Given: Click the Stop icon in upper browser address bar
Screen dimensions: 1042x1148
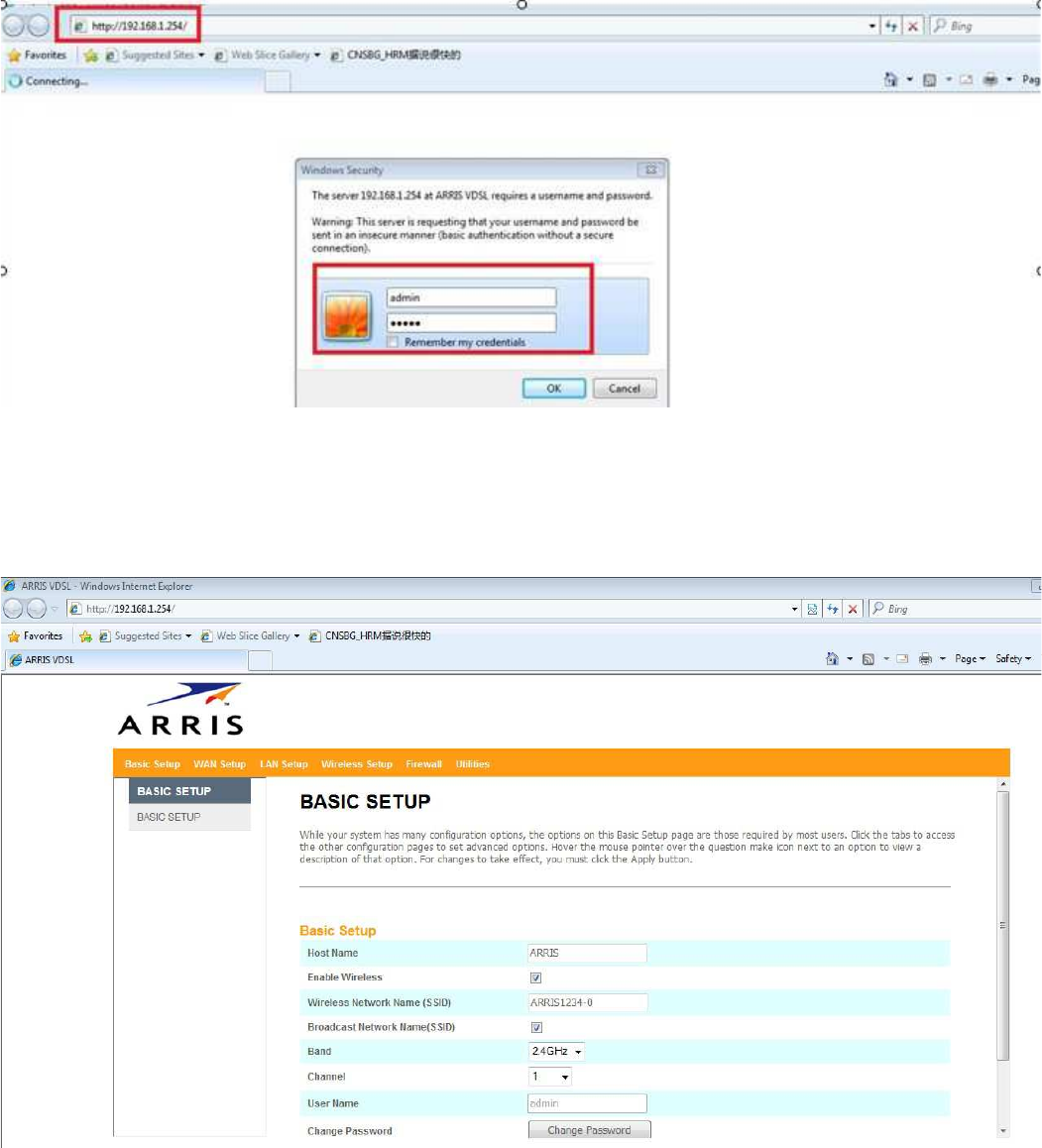Looking at the screenshot, I should (912, 27).
